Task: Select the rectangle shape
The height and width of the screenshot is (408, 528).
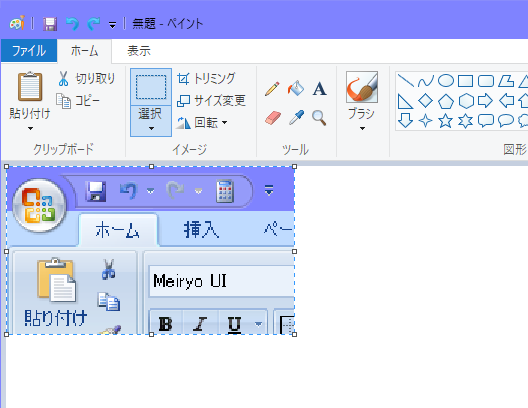Action: [466, 81]
